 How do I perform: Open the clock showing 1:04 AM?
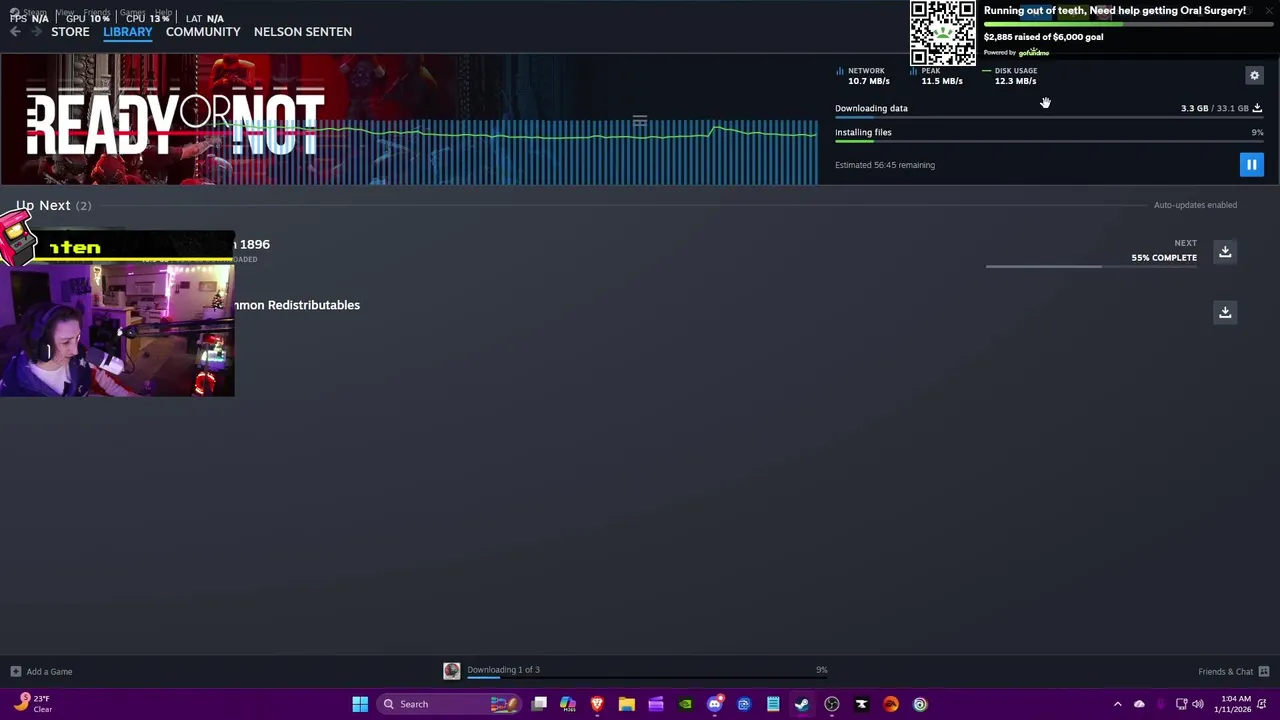pyautogui.click(x=1231, y=704)
